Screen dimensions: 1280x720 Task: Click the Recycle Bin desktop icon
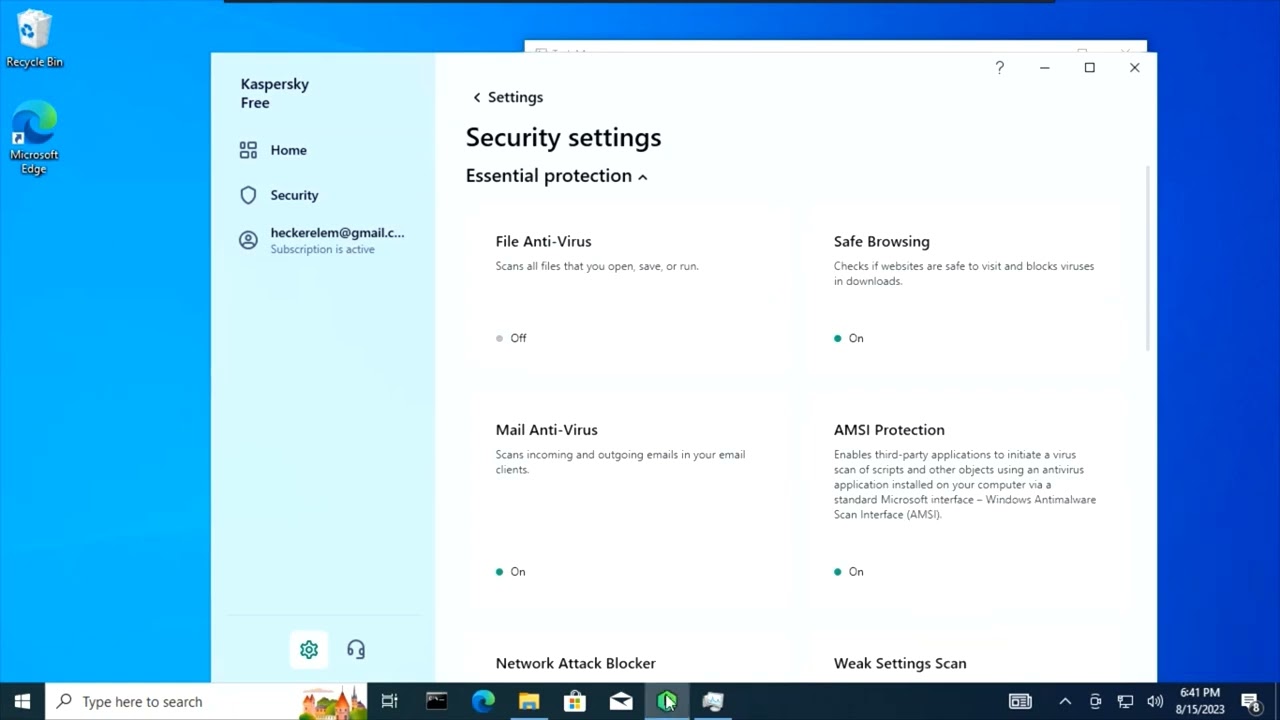[x=34, y=40]
